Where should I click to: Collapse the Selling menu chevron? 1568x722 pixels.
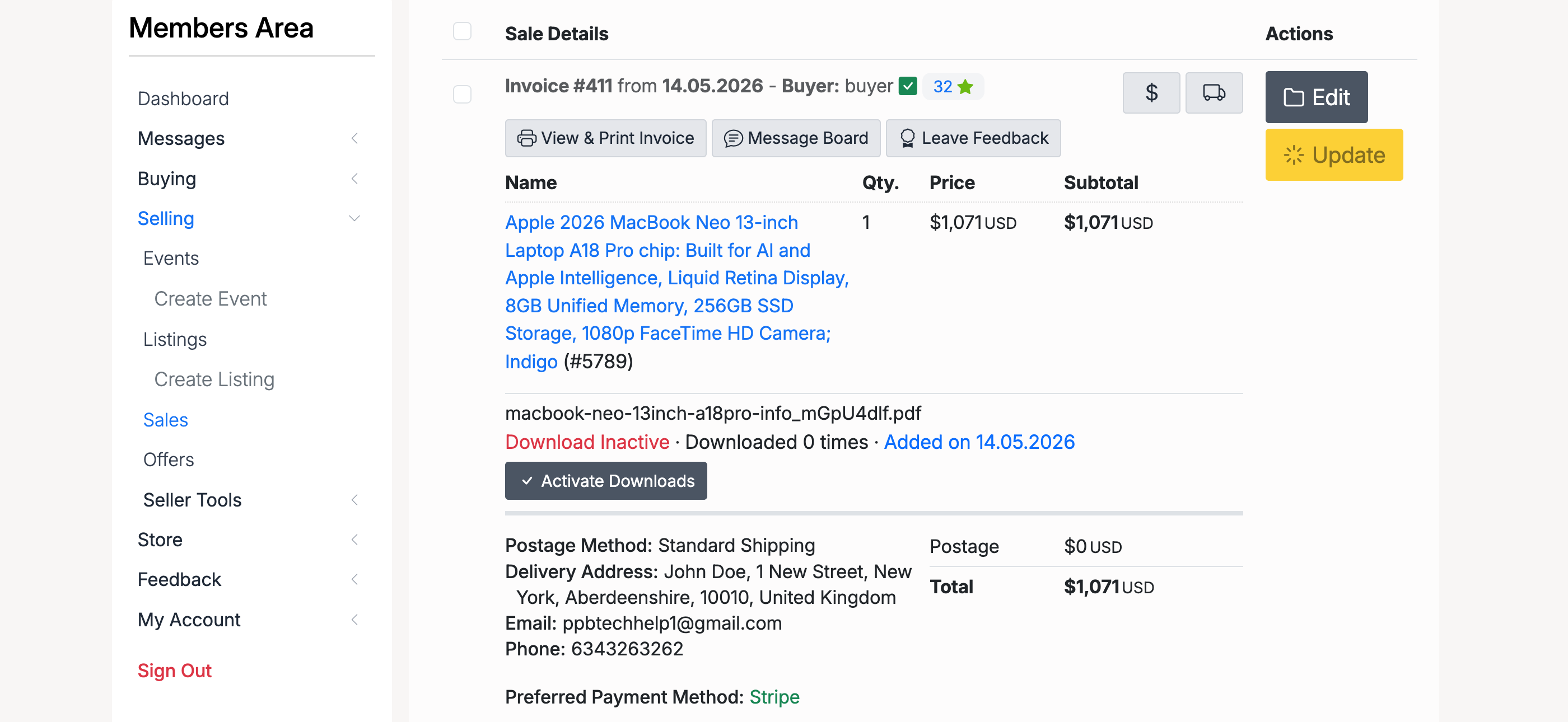[354, 218]
